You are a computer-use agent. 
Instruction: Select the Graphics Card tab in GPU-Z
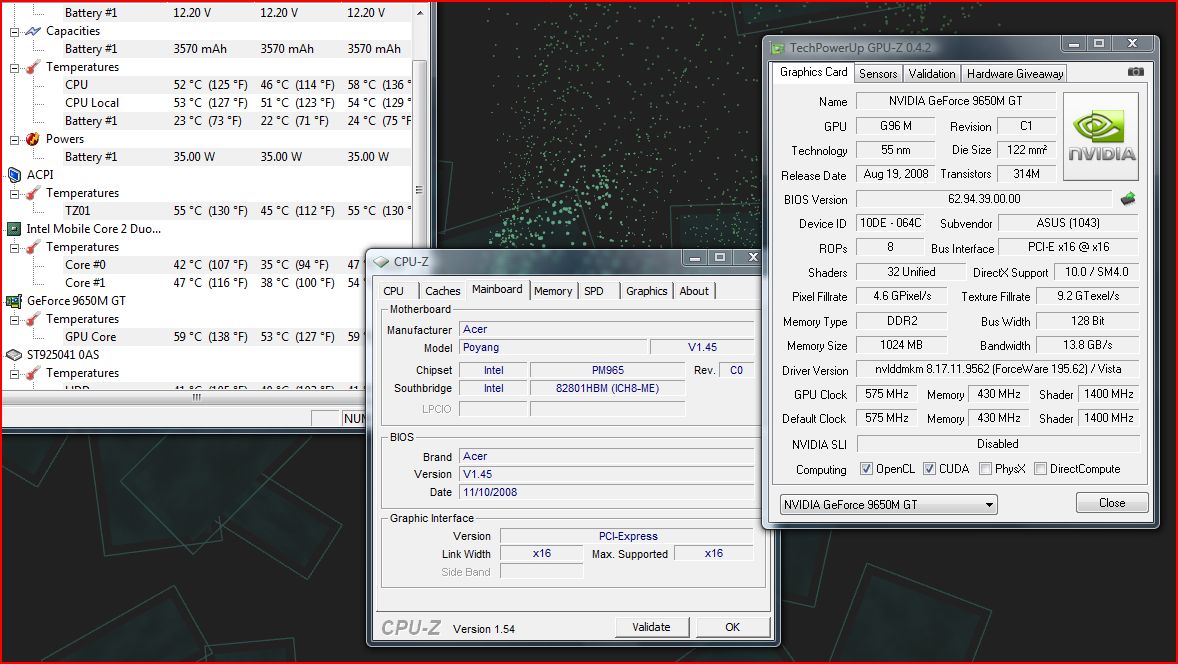[x=813, y=72]
